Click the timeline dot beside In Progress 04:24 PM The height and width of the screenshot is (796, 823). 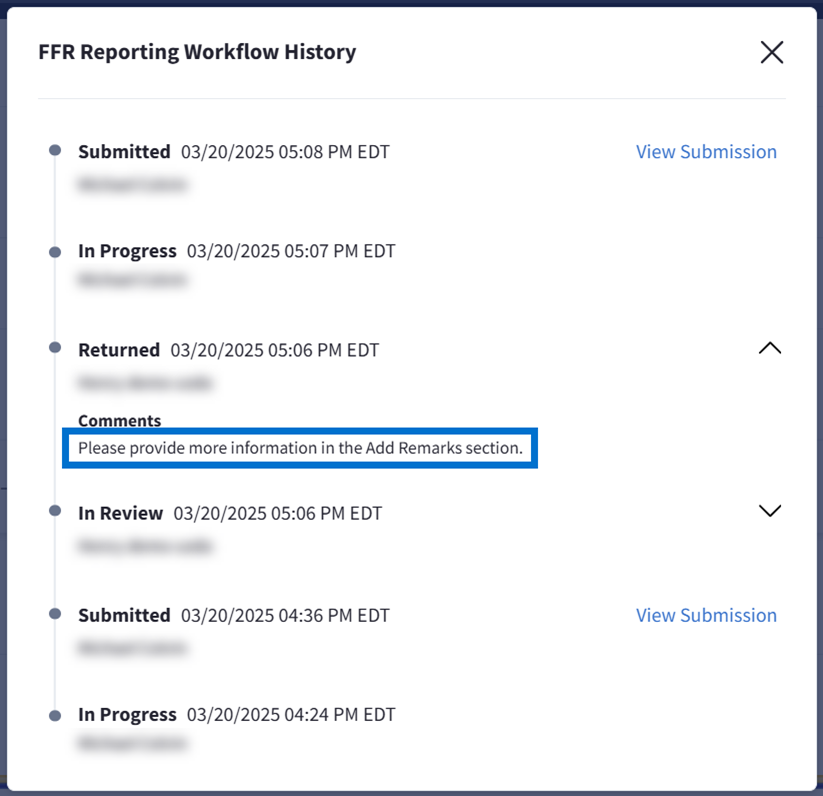(x=55, y=715)
